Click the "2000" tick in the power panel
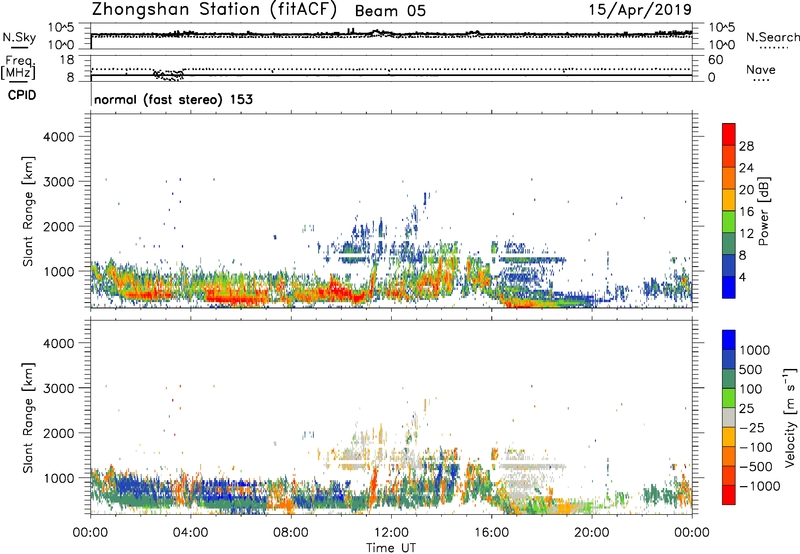Image resolution: width=800 pixels, height=554 pixels. pos(59,226)
